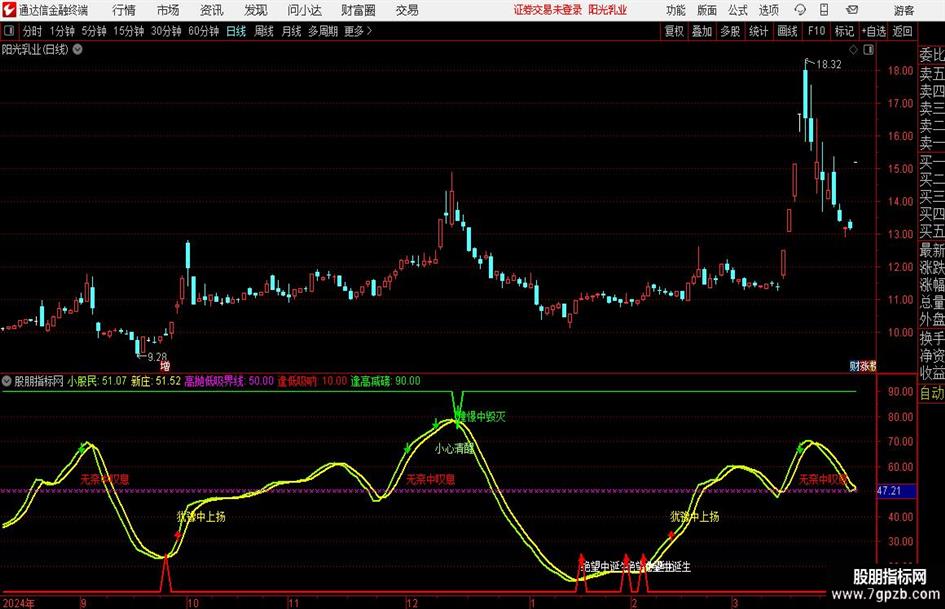945x609 pixels.
Task: Click the 画线 drawing toolbar button
Action: (787, 31)
